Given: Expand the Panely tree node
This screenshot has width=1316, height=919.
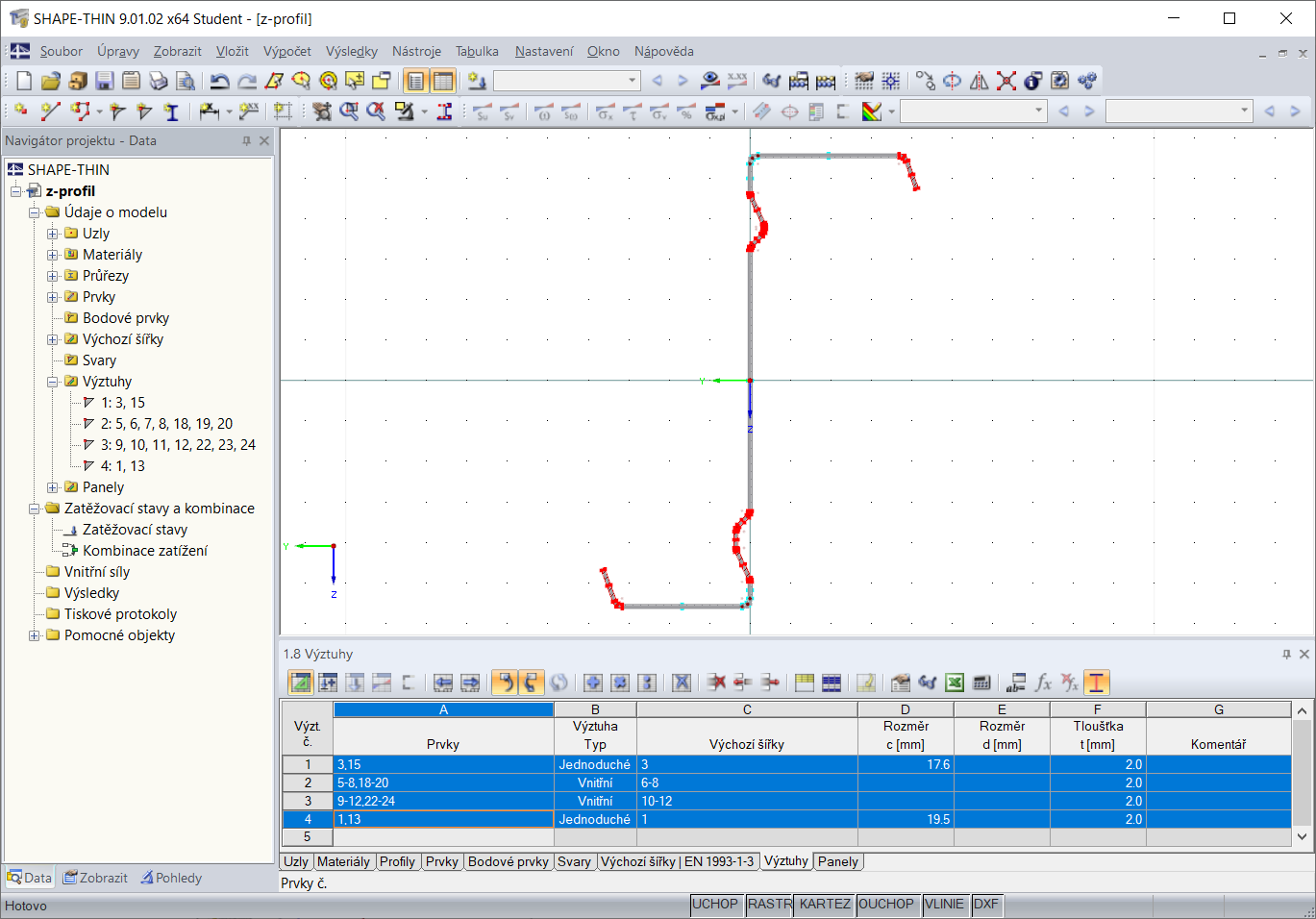Looking at the screenshot, I should coord(53,487).
